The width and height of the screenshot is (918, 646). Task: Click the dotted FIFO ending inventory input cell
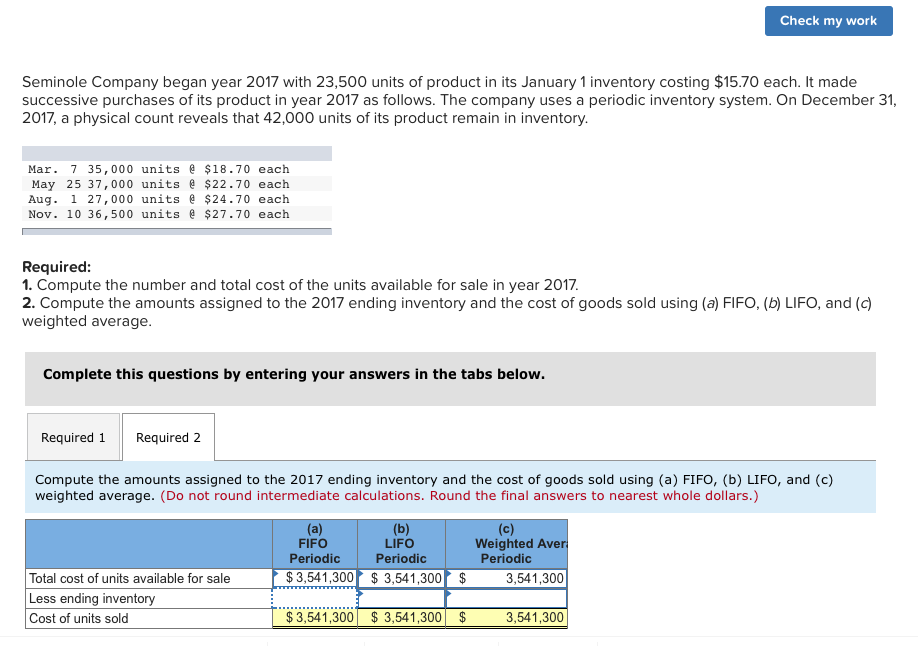(x=313, y=597)
